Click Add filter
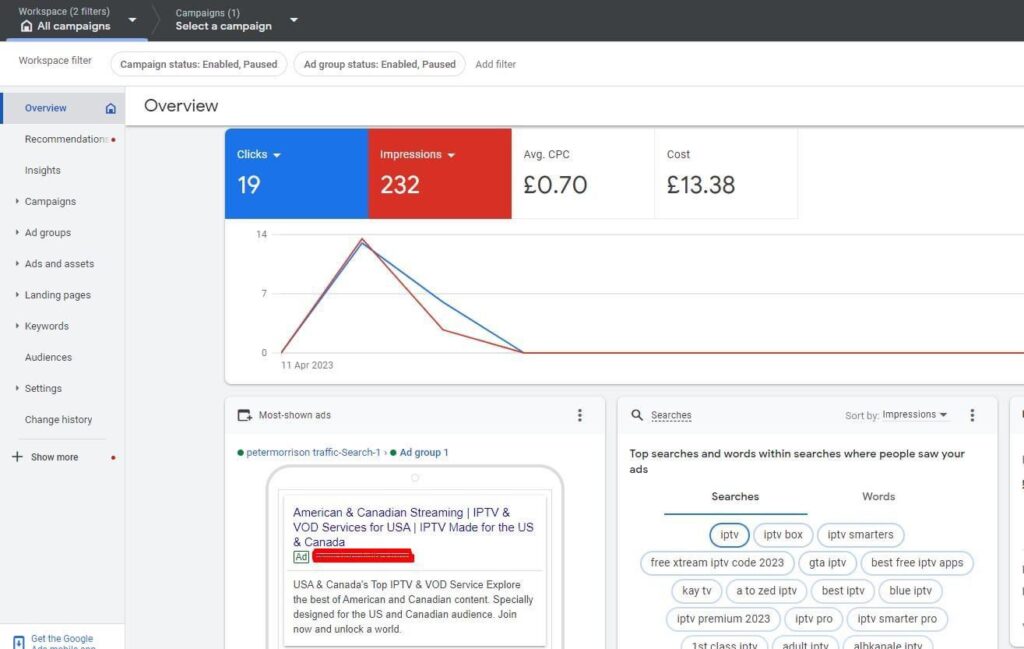 click(x=496, y=64)
